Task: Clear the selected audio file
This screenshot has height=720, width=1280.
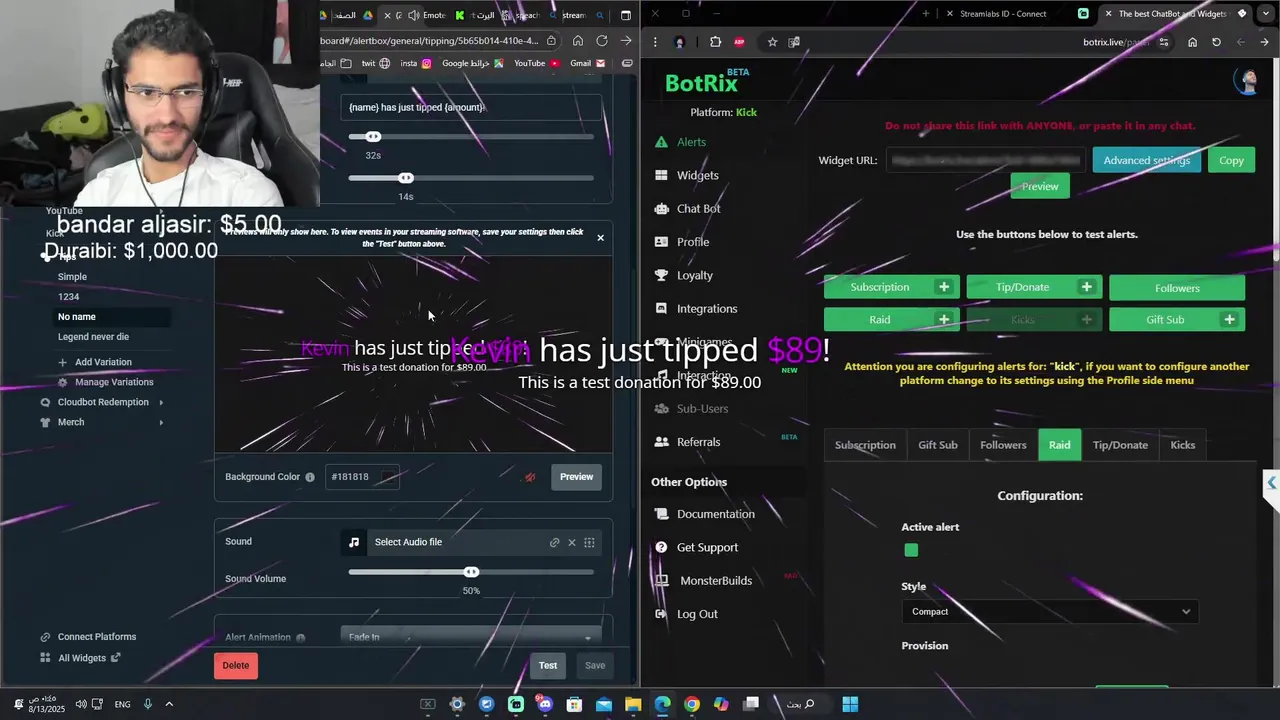Action: (x=572, y=542)
